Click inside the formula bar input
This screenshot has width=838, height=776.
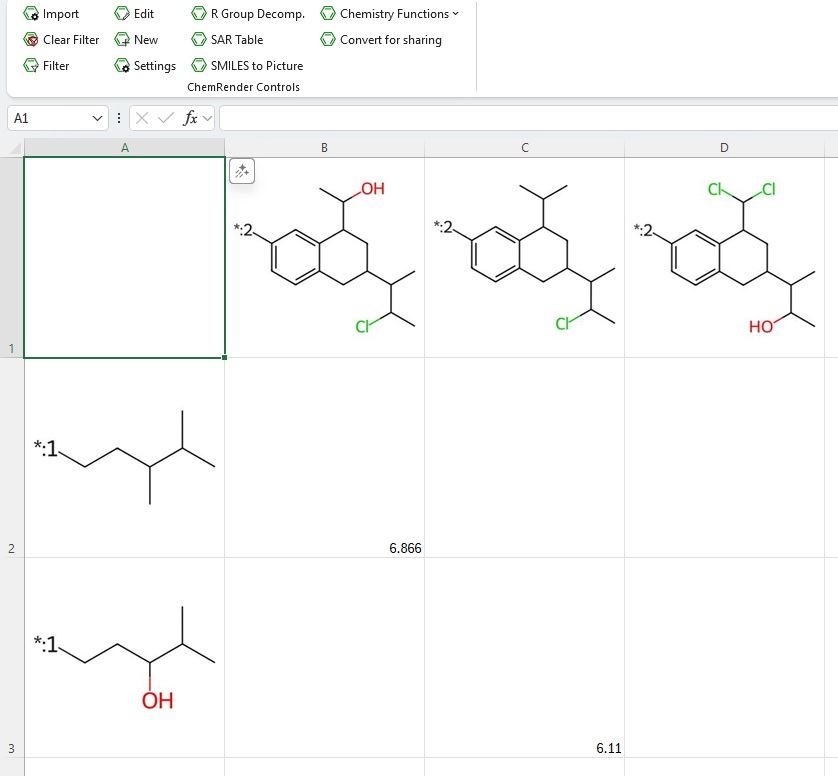tap(520, 118)
